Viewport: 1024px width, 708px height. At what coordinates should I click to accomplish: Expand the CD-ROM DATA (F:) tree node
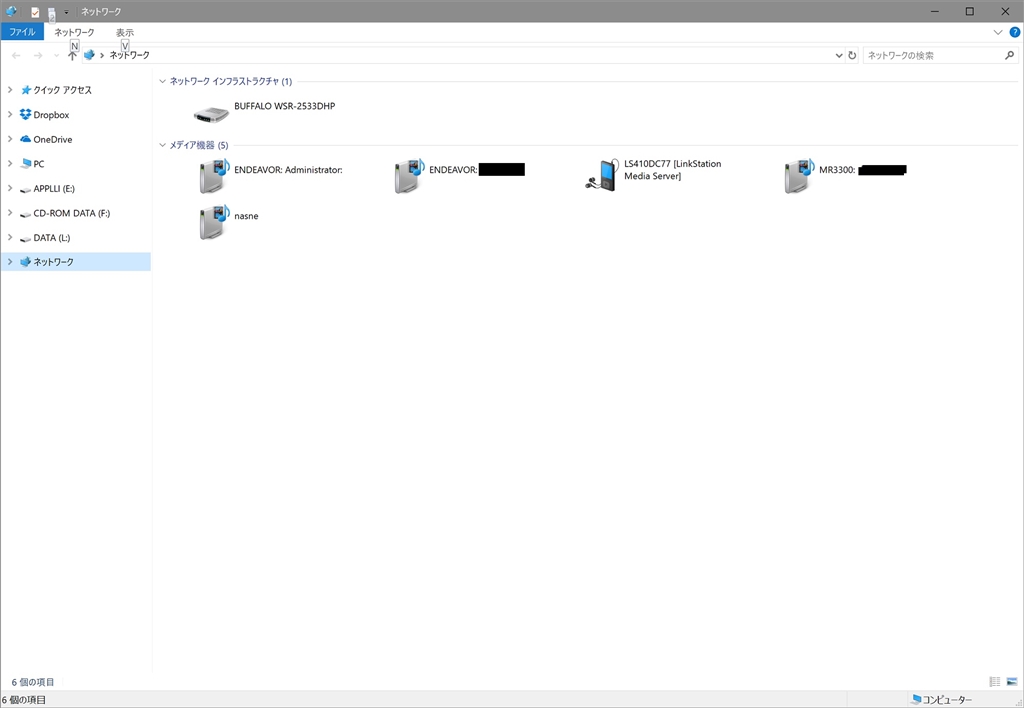(x=10, y=213)
